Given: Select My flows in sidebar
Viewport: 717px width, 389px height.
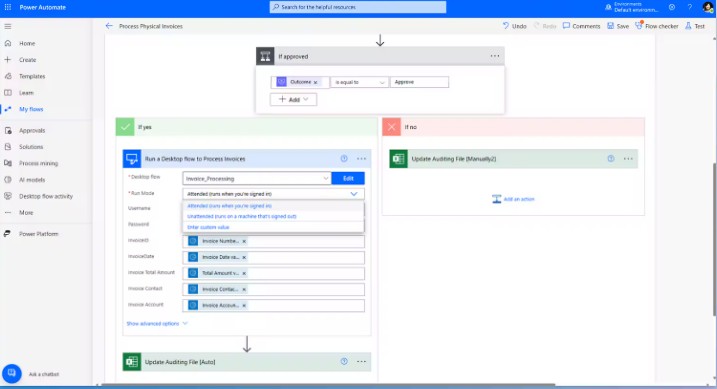Looking at the screenshot, I should click(x=31, y=109).
